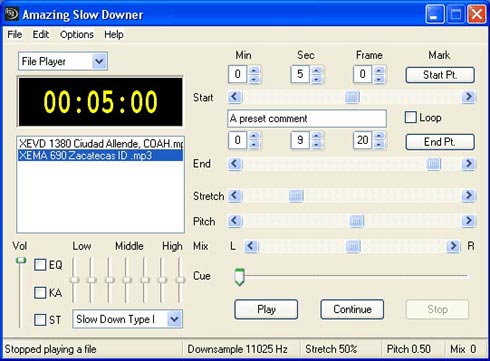This screenshot has height=361, width=490.
Task: Toggle the EQ checkbox
Action: tap(40, 265)
